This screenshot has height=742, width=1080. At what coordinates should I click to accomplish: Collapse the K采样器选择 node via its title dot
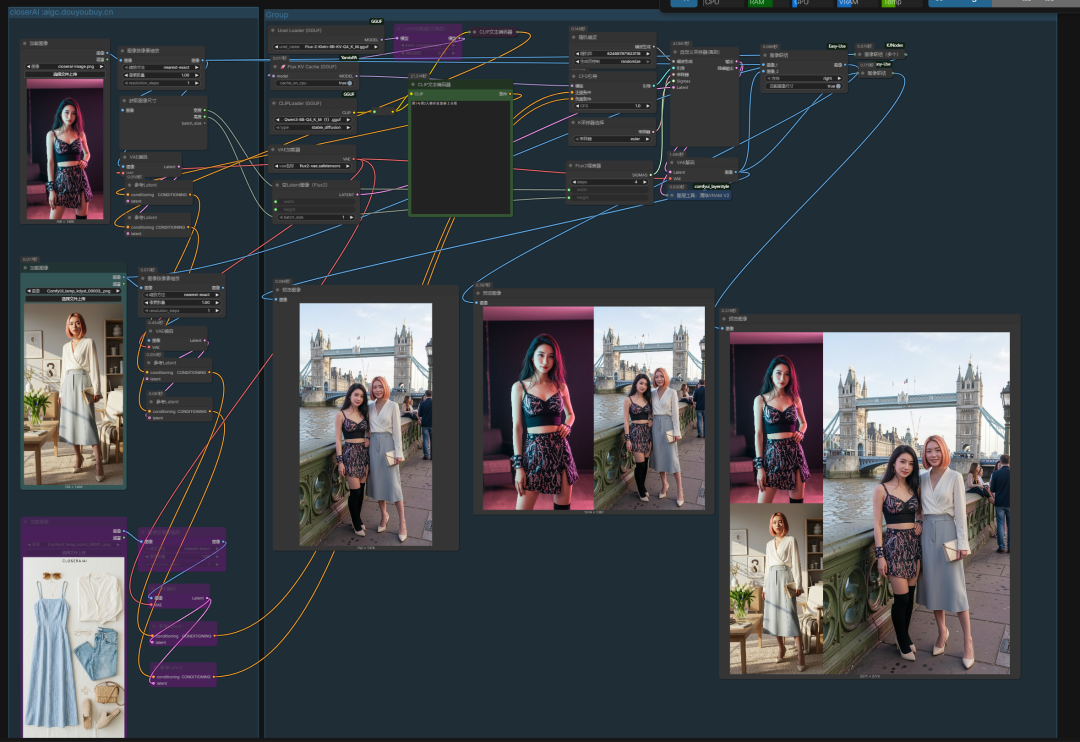573,122
